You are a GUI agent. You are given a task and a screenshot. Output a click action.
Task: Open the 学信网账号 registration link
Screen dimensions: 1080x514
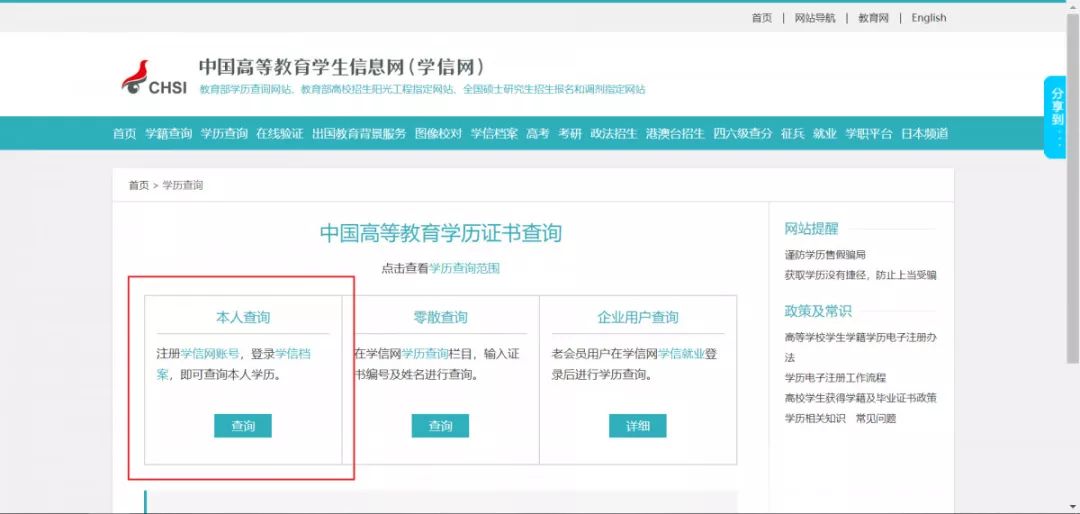[210, 354]
